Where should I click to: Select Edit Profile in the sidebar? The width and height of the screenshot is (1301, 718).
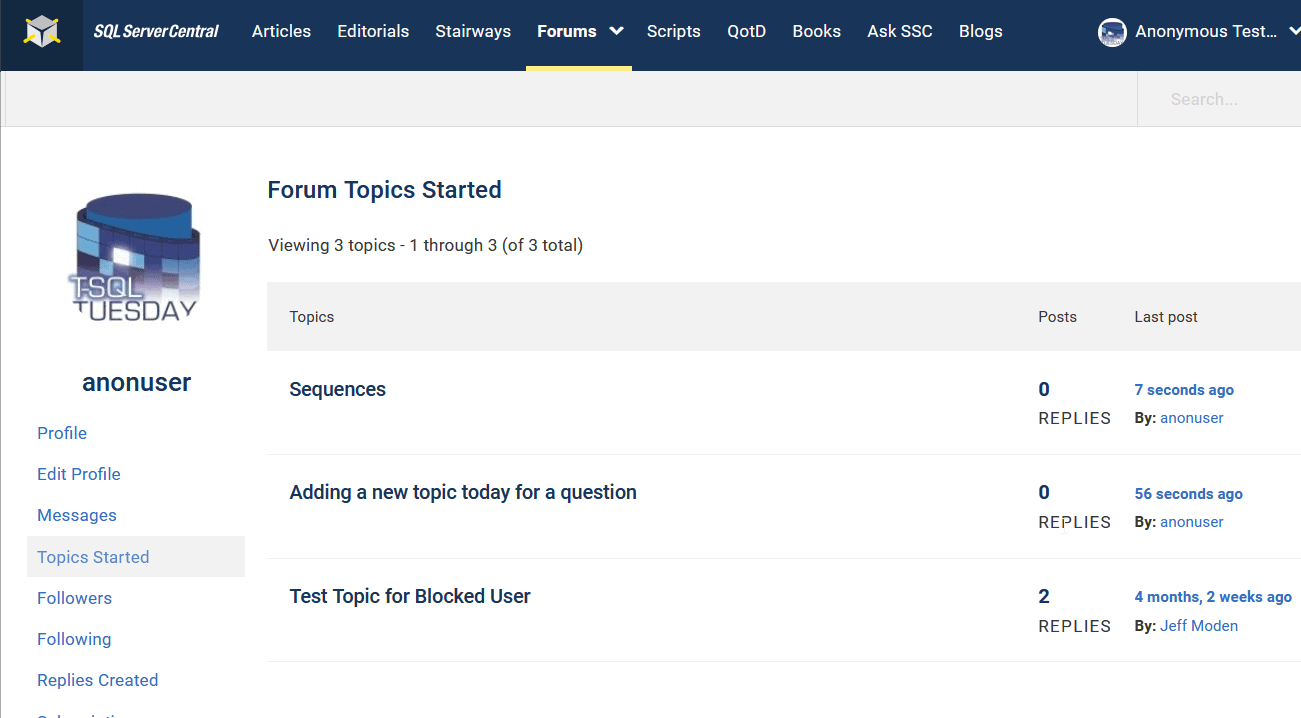pyautogui.click(x=79, y=474)
